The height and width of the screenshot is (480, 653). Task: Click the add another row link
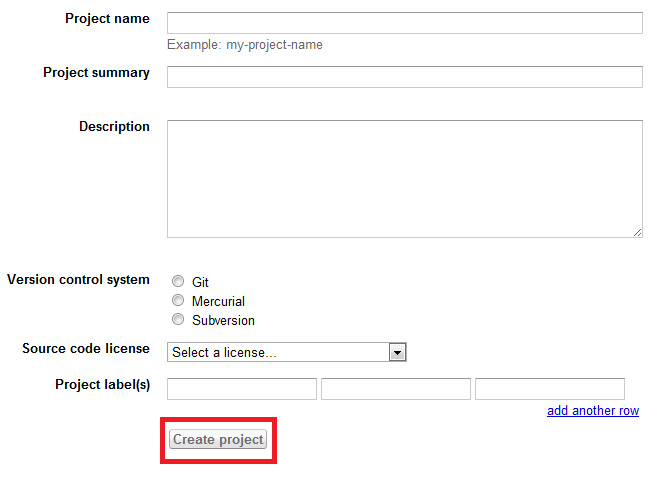(x=592, y=411)
